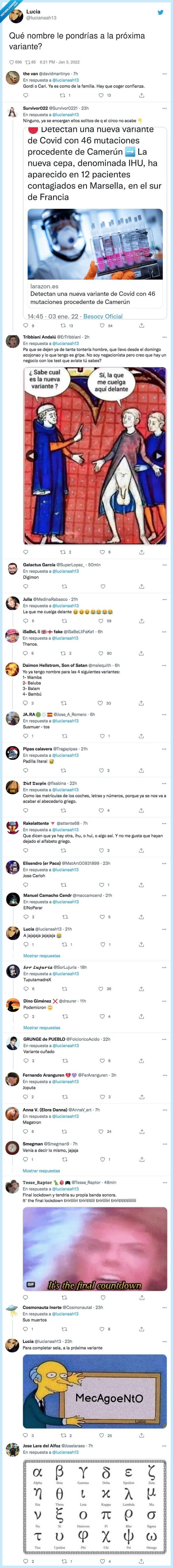
Task: Expand replies under Lucia's jajajaja tweet
Action: pyautogui.click(x=41, y=956)
